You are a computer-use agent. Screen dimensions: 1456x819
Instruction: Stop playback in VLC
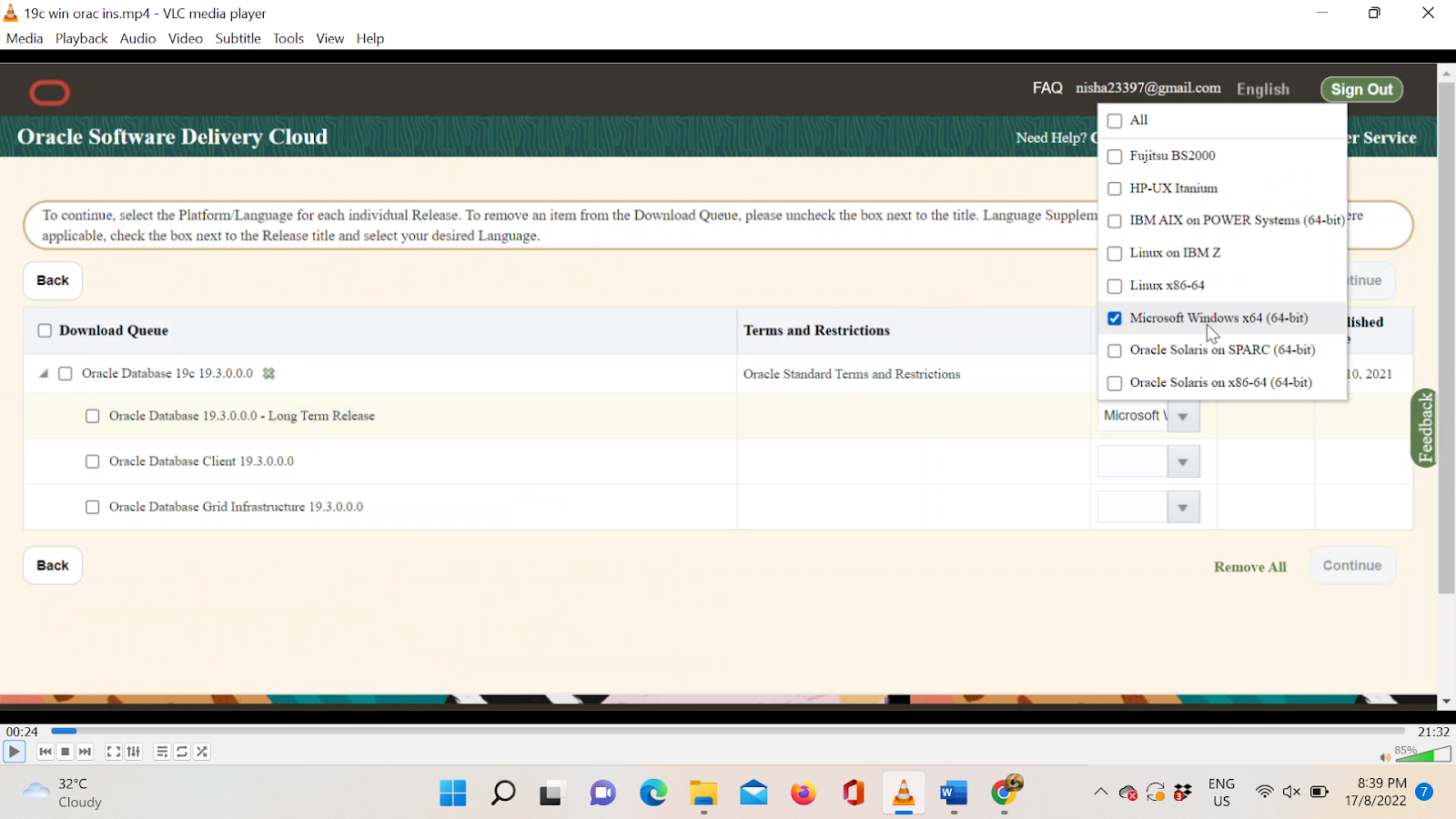click(x=66, y=752)
